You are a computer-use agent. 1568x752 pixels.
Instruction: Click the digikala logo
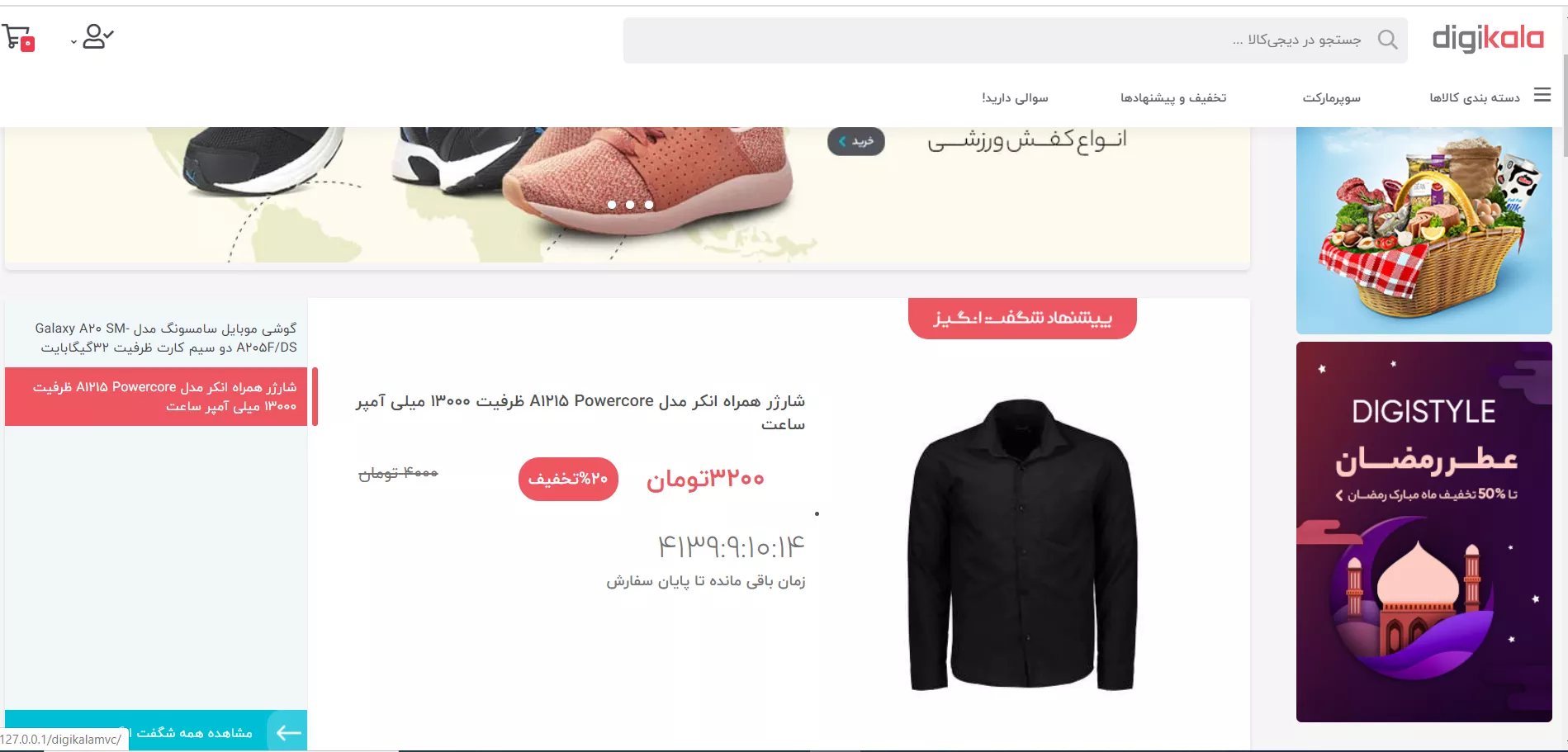tap(1488, 38)
